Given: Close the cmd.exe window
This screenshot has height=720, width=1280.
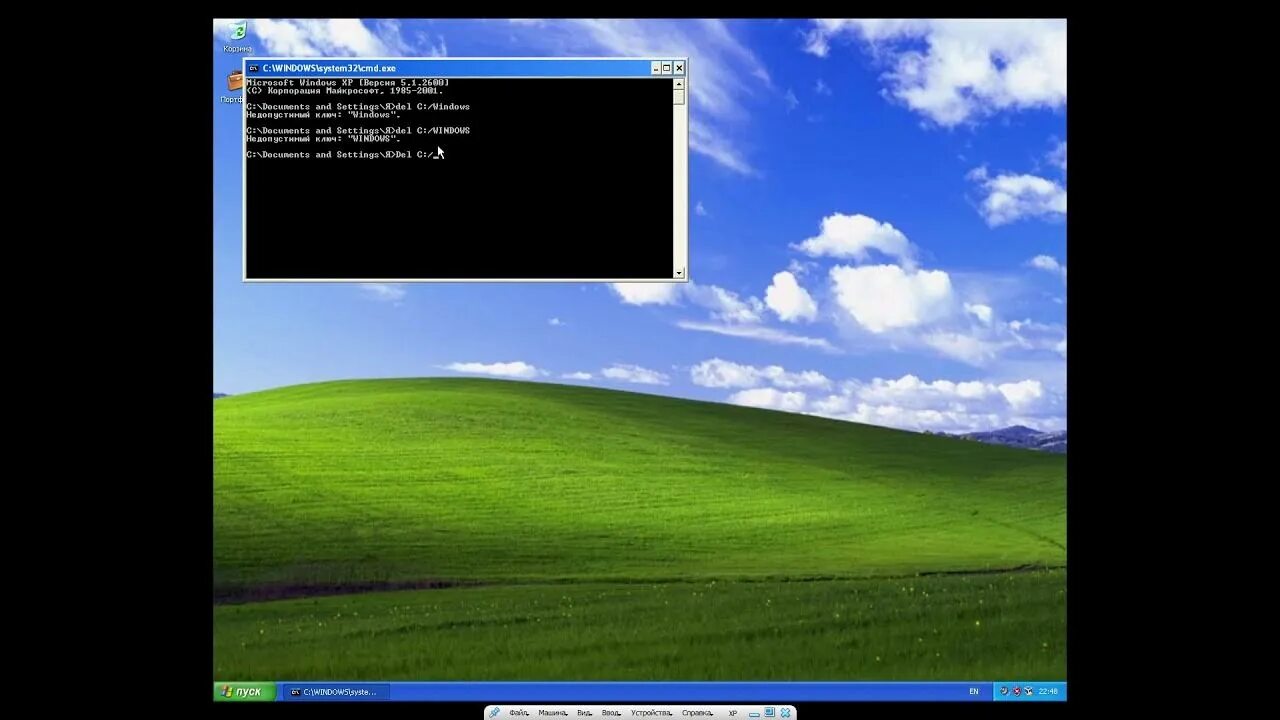Looking at the screenshot, I should pyautogui.click(x=679, y=68).
